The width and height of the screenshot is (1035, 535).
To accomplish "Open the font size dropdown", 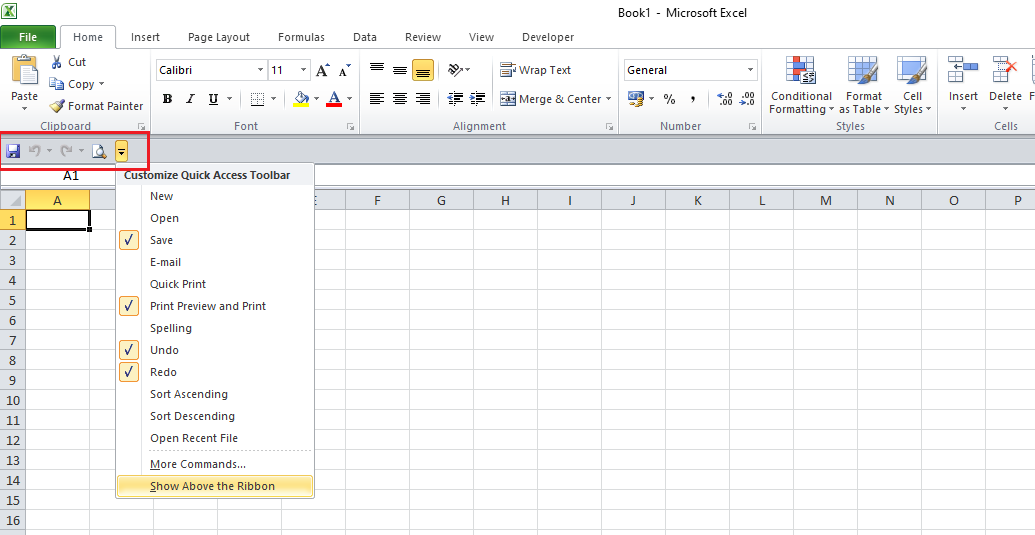I will (x=304, y=70).
